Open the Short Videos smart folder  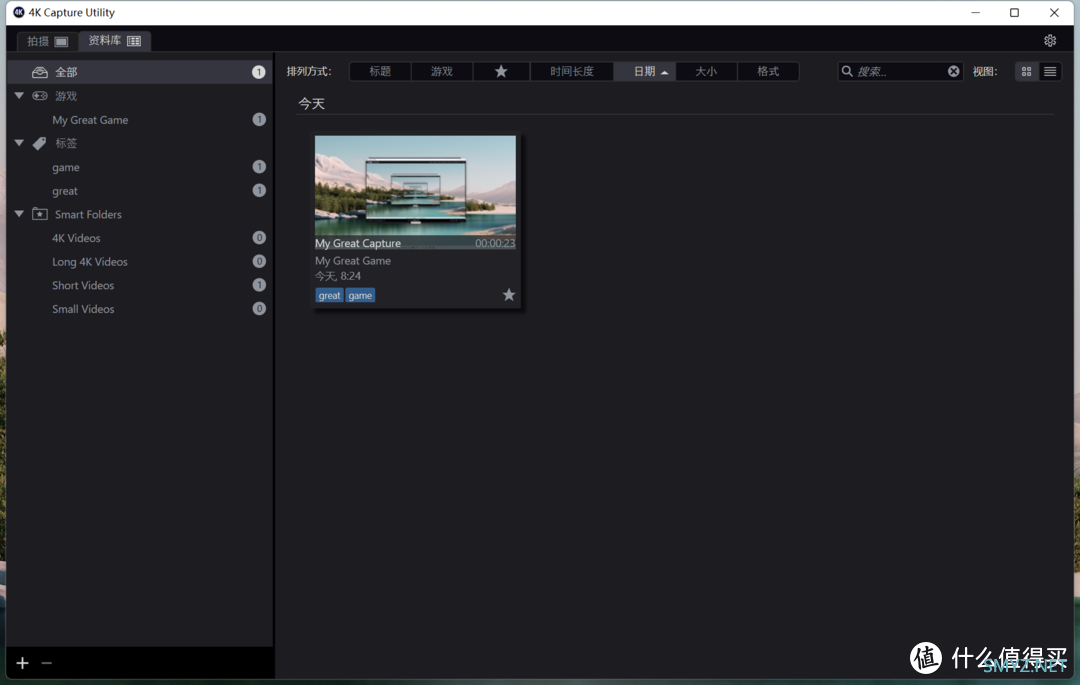pos(140,285)
